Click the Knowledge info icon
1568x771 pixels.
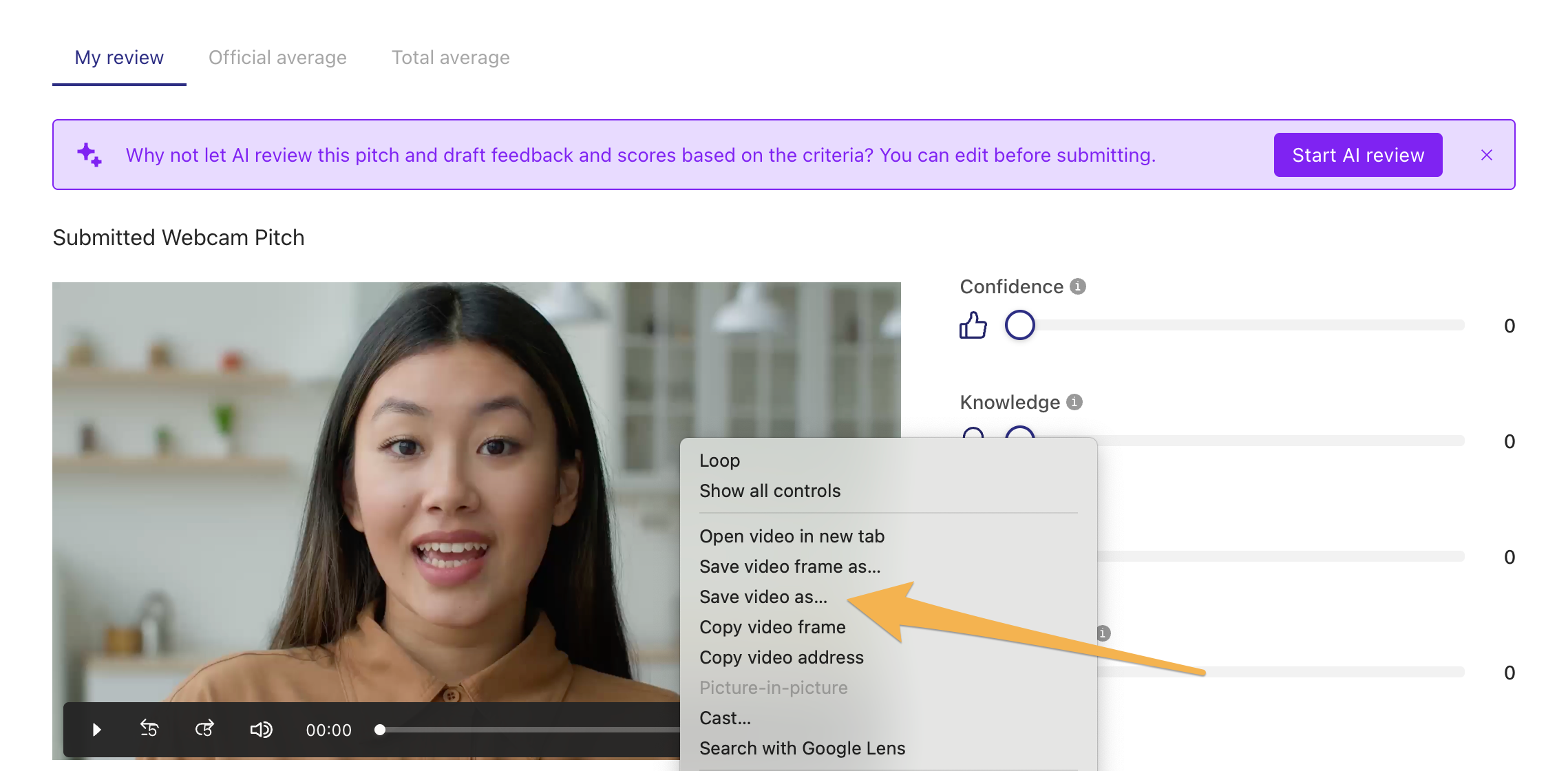coord(1074,402)
